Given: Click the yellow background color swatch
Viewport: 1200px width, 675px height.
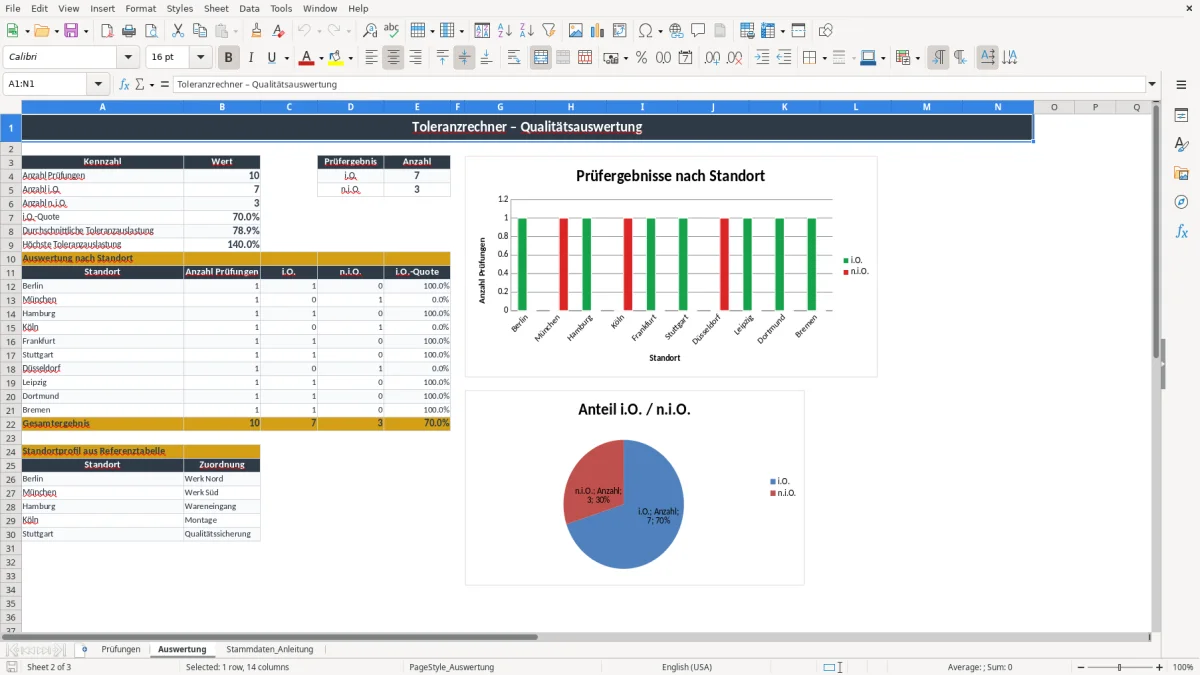Looking at the screenshot, I should click(336, 58).
